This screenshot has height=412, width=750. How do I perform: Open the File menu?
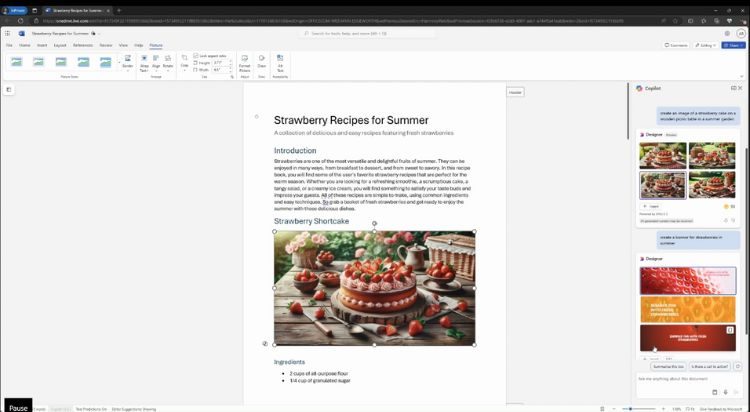click(x=9, y=45)
